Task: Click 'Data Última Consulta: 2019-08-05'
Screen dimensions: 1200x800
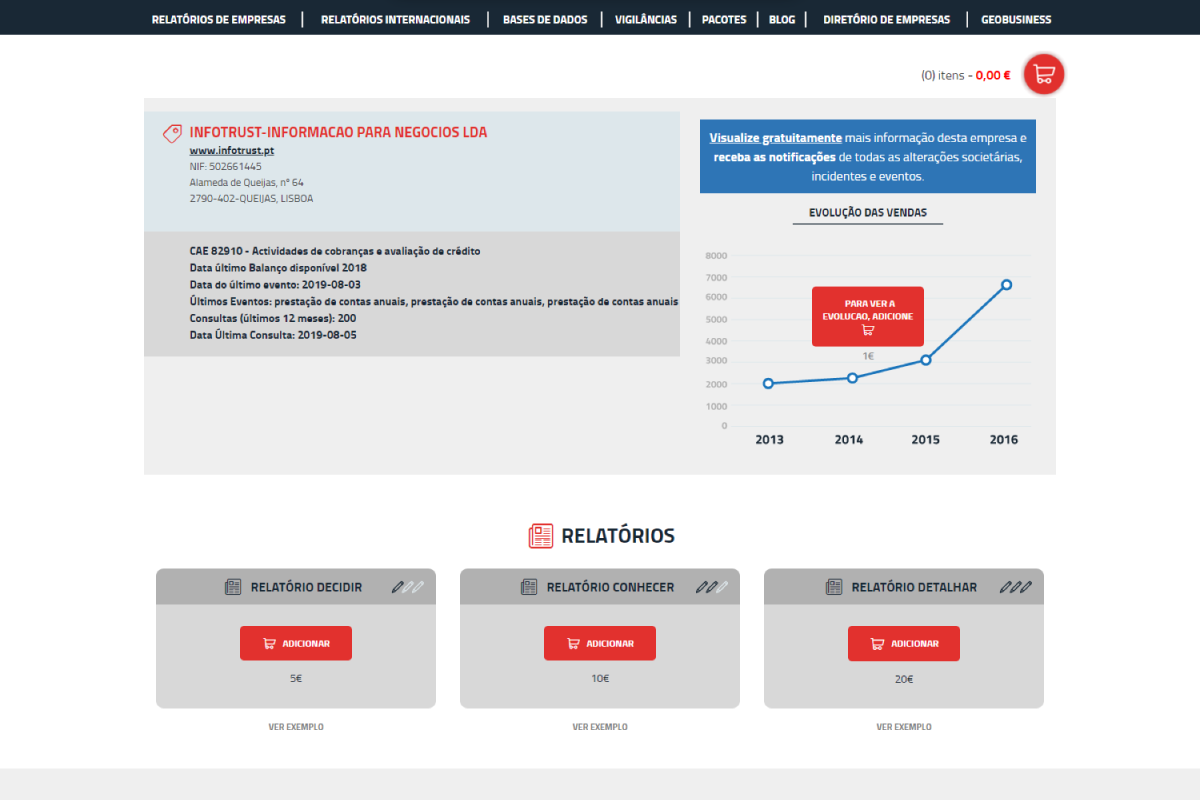Action: 273,335
